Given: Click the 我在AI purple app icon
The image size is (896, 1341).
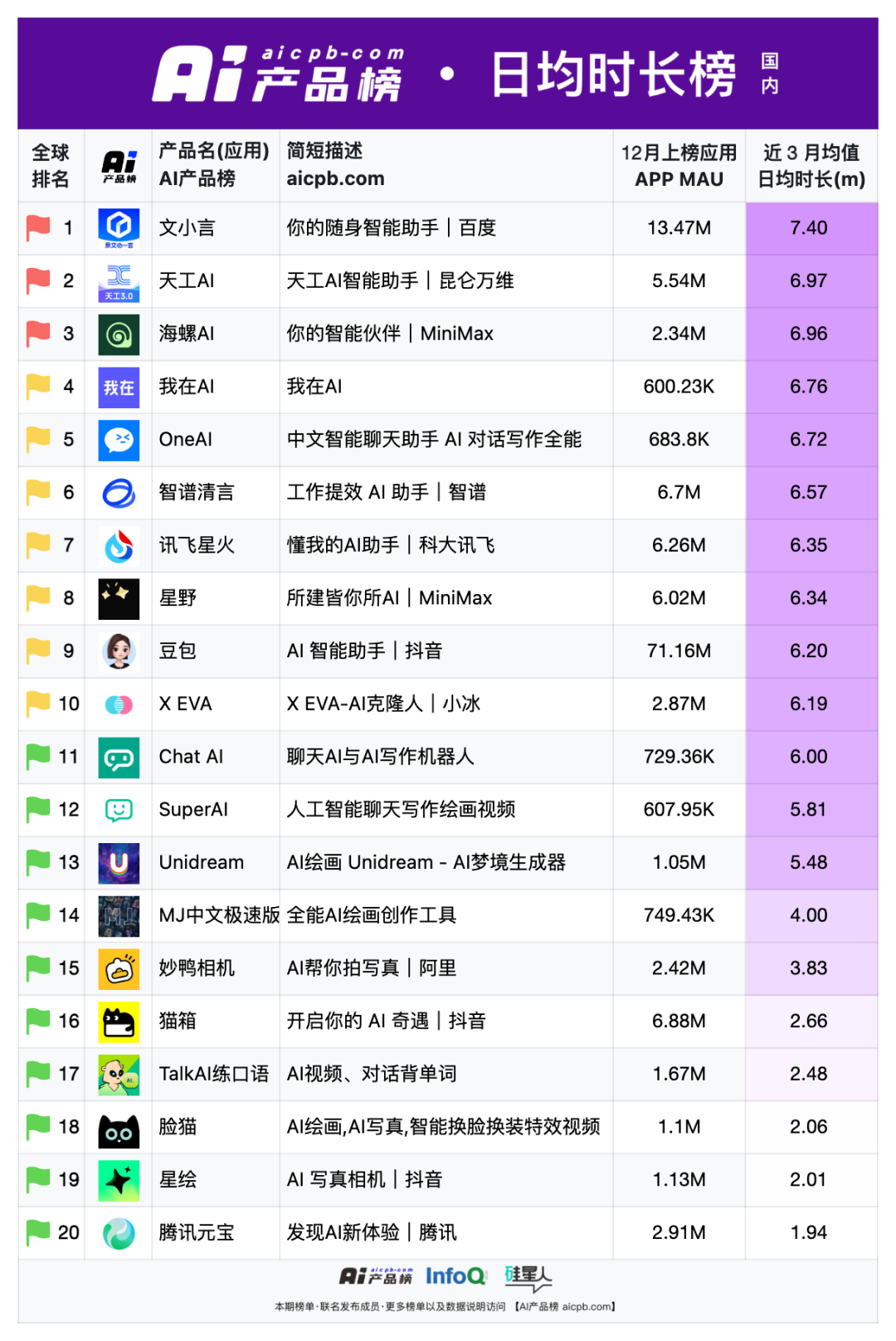Looking at the screenshot, I should coord(119,388).
